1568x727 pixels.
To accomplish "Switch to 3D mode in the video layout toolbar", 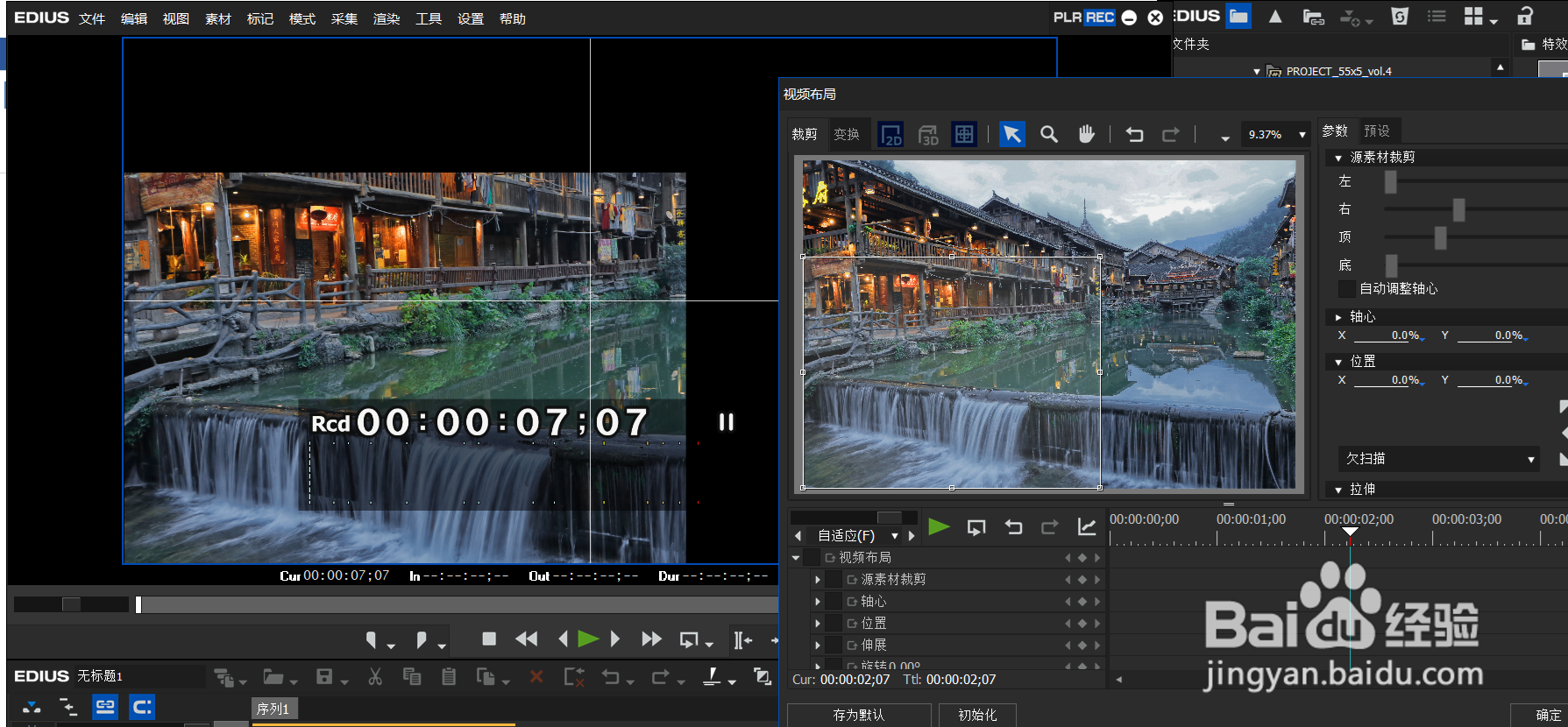I will 928,135.
